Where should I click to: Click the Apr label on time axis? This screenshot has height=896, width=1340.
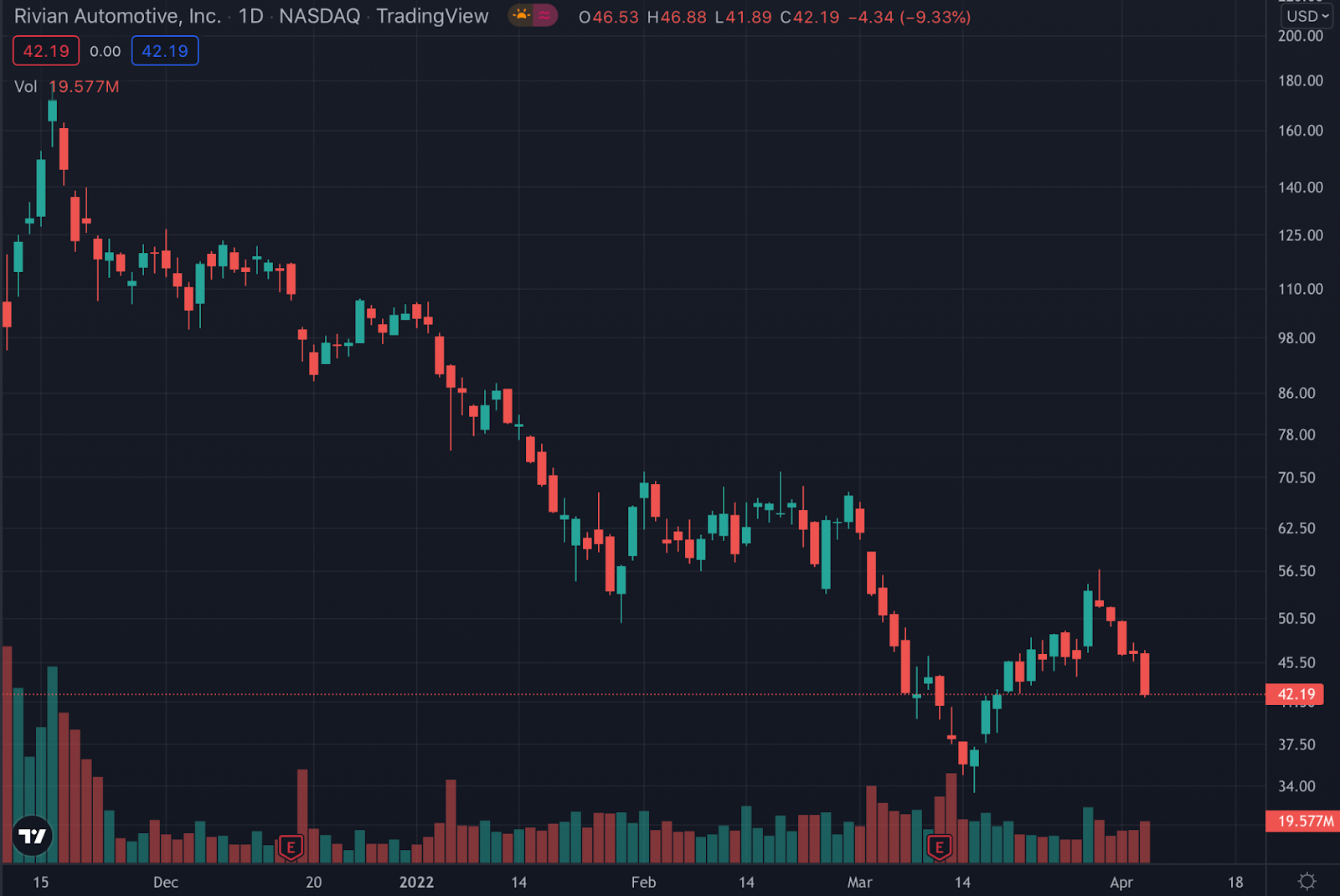(x=1121, y=882)
